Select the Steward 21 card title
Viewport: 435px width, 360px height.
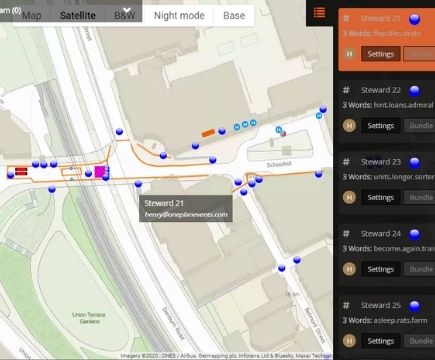[380, 18]
